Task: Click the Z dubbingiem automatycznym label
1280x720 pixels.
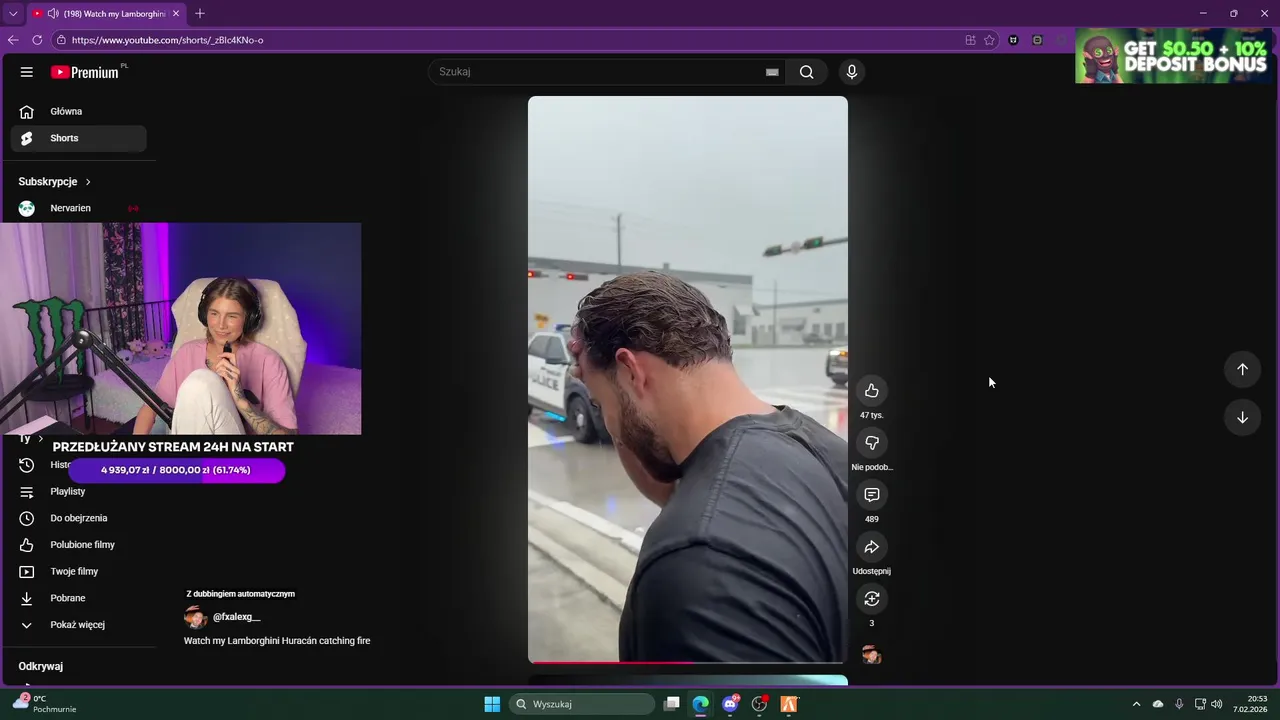Action: pyautogui.click(x=240, y=594)
